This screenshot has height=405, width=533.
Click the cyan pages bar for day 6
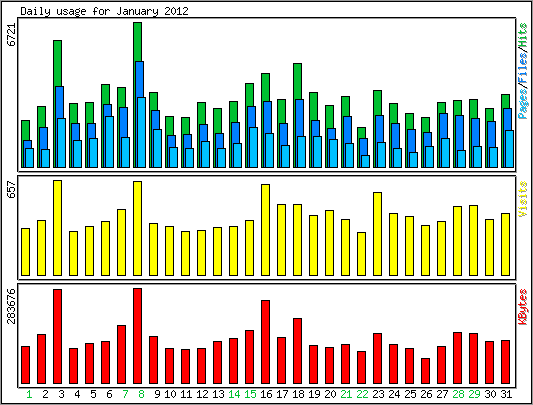(x=109, y=142)
